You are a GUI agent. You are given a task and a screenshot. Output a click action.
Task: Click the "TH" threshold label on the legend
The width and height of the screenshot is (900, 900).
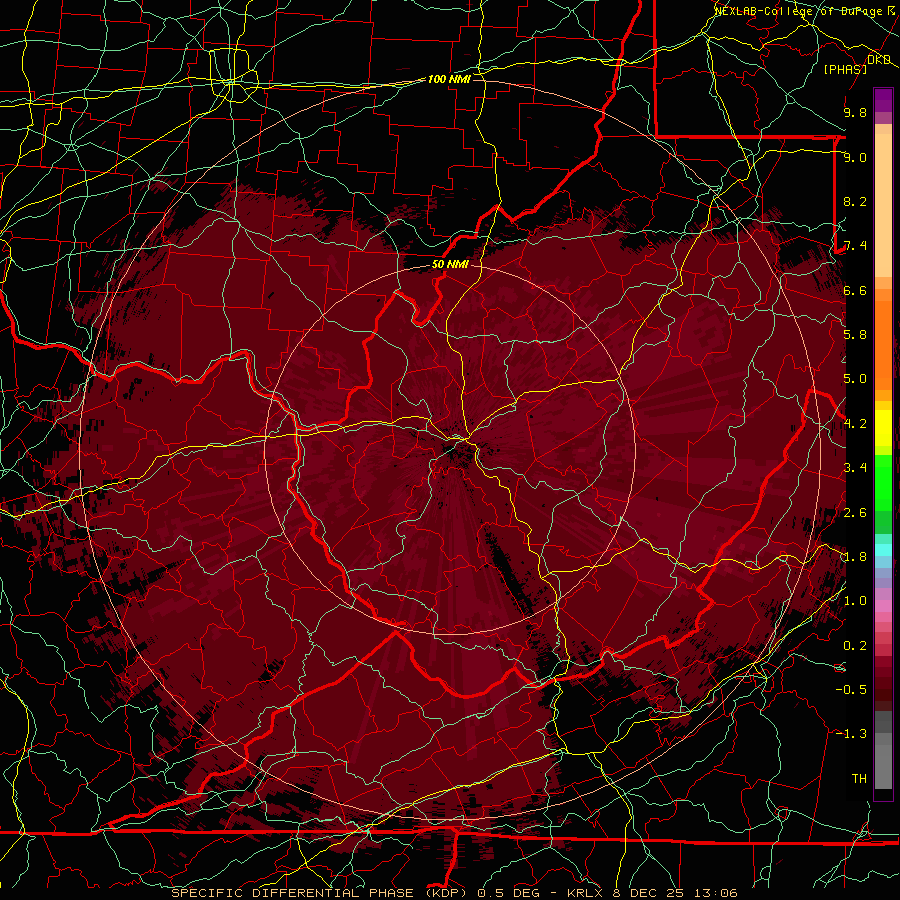point(859,779)
